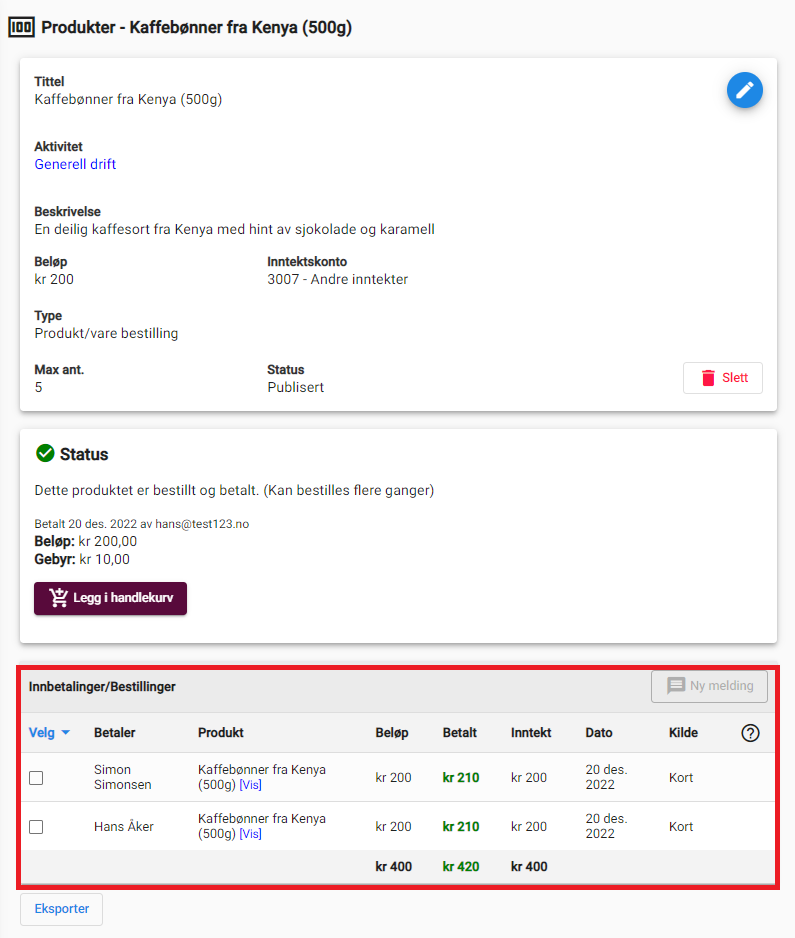Add product with Legg i handlekurv
The image size is (795, 938).
point(110,598)
